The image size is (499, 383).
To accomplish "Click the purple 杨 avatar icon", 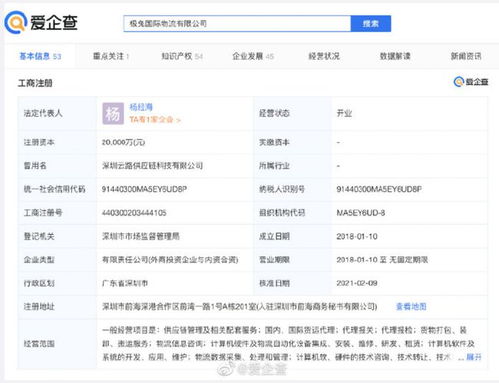I will (113, 114).
